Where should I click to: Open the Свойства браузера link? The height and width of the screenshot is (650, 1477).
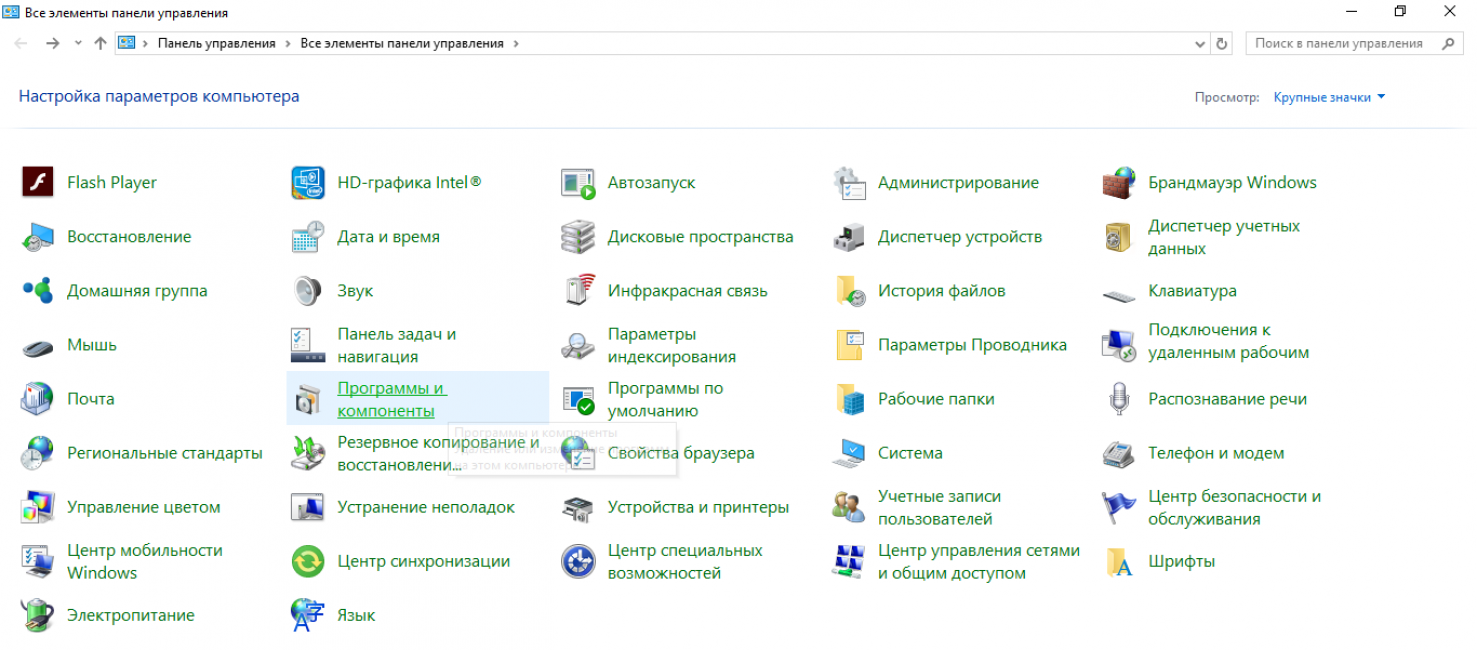pos(681,453)
